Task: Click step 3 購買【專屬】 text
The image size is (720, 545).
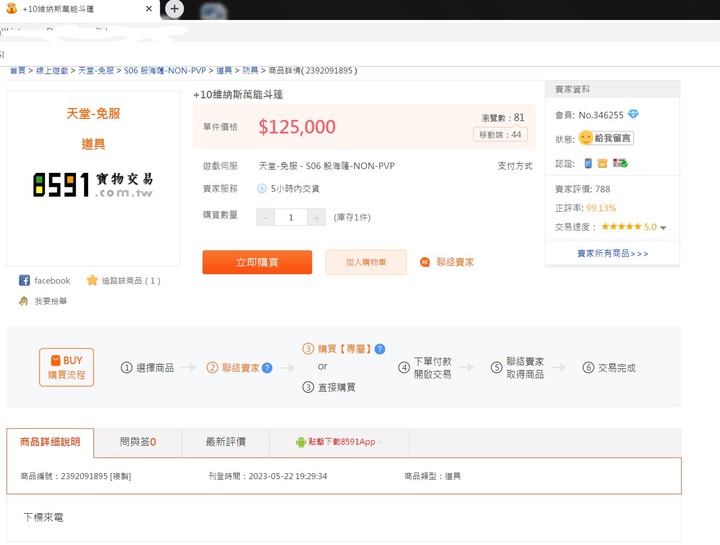Action: [344, 349]
